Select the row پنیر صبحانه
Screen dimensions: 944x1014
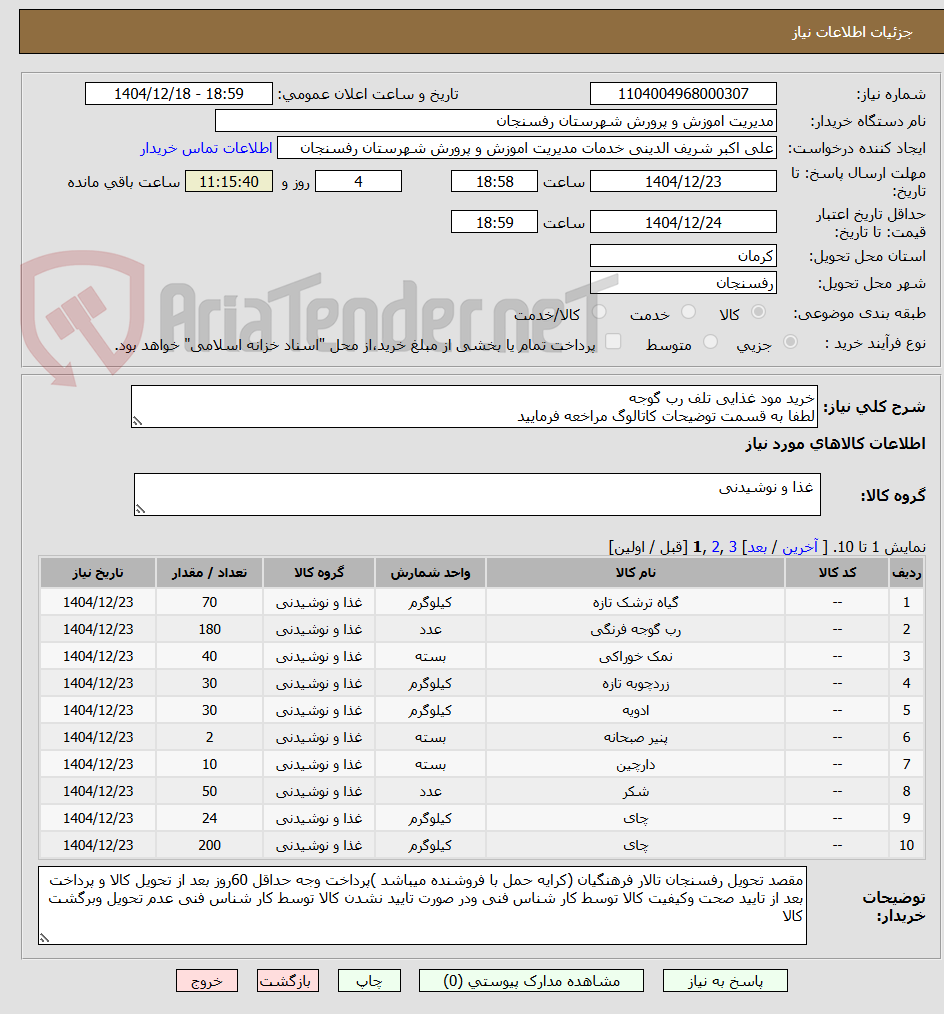[x=482, y=737]
